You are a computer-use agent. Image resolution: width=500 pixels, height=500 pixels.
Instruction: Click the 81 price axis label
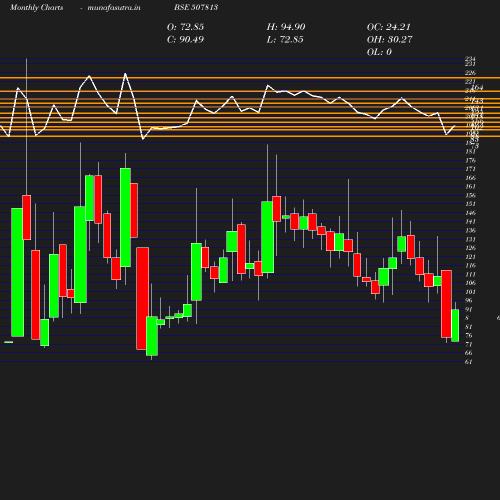469,327
